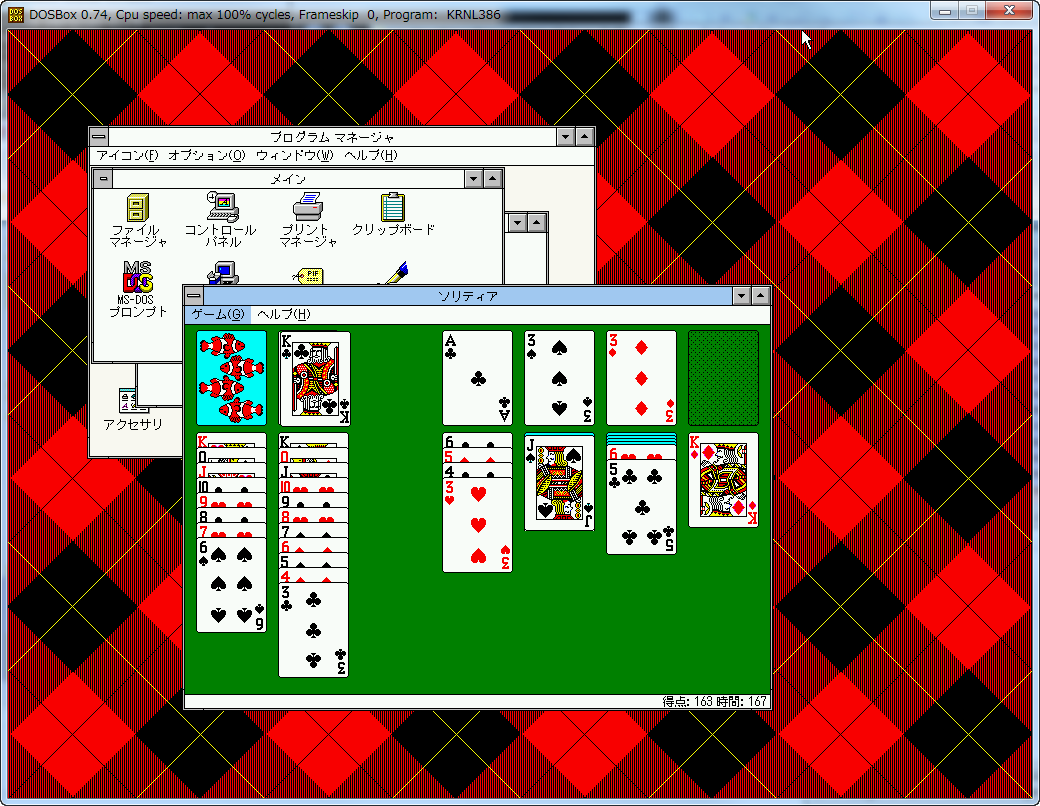This screenshot has height=806, width=1040.
Task: Open the ゲーム(G) menu in Solitaire
Action: coord(218,314)
